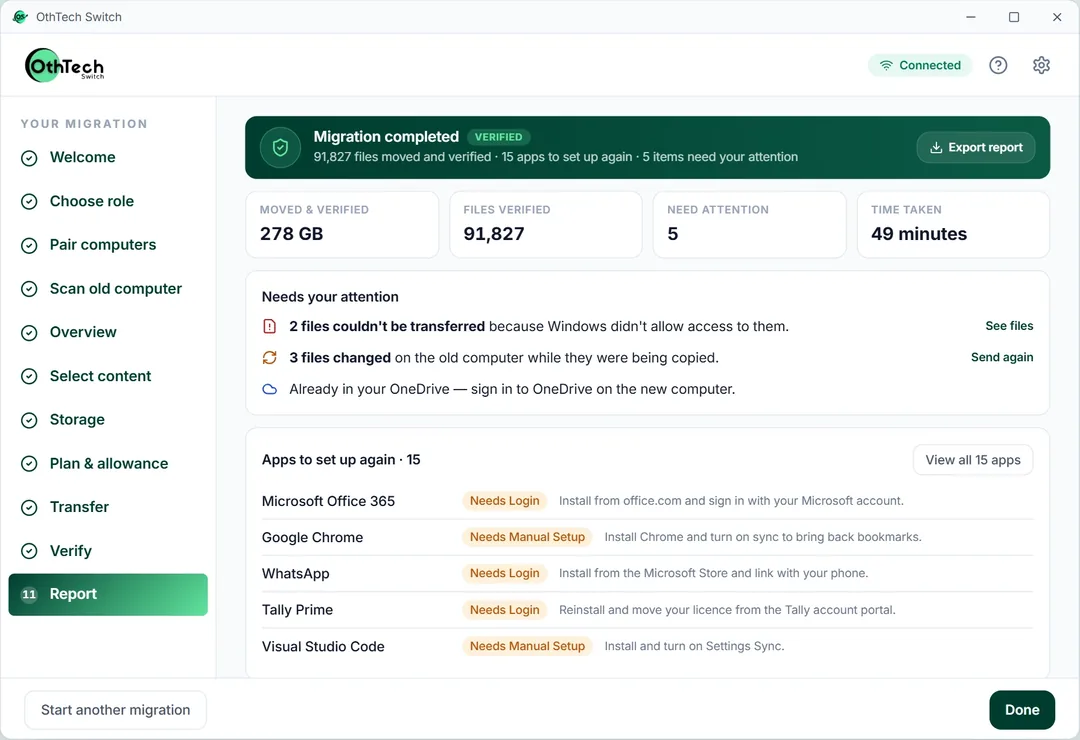
Task: Click the step 11 badge on Report
Action: [x=29, y=595]
